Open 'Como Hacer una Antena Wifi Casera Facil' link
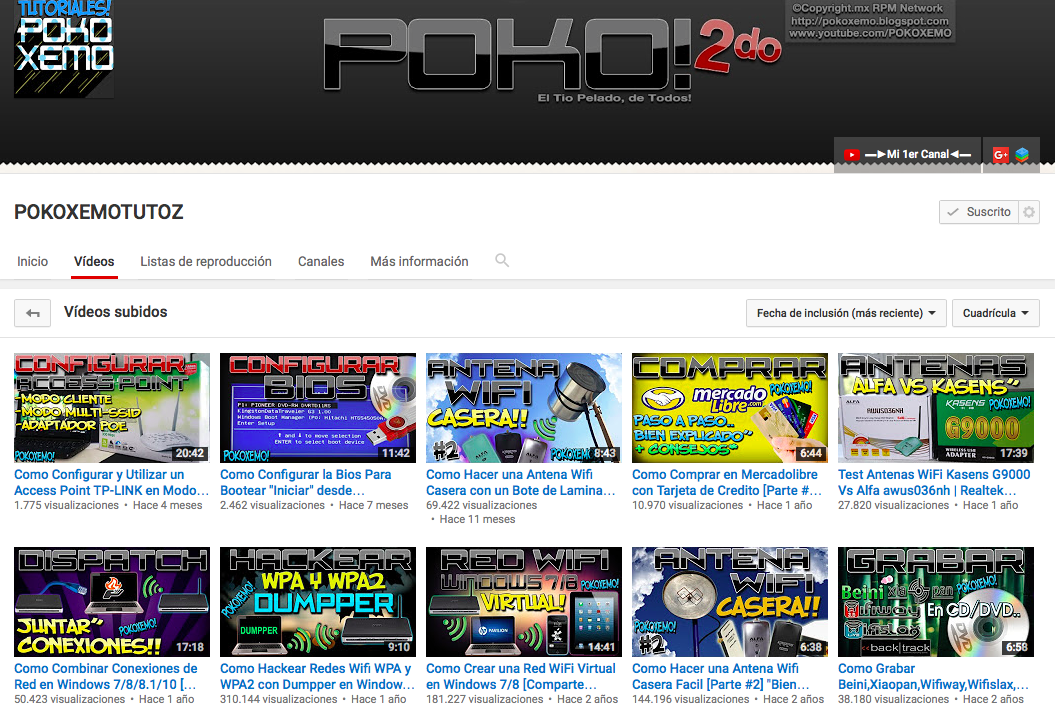1055x725 pixels. [720, 677]
